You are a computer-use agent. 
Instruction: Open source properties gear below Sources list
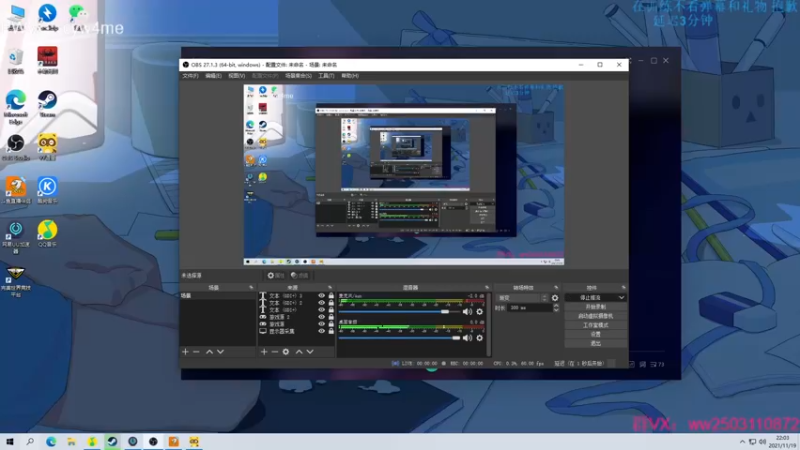[x=286, y=352]
